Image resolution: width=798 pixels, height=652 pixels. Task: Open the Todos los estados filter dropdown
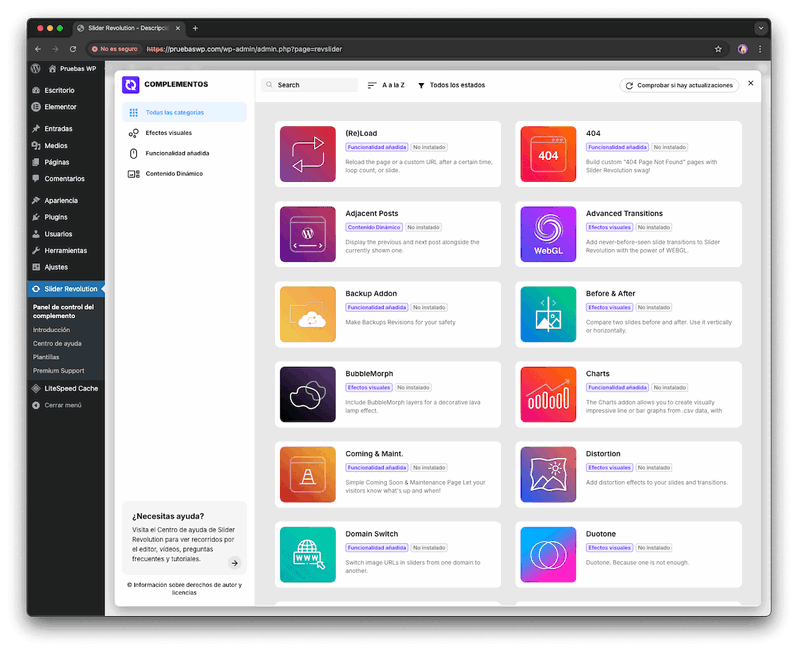pyautogui.click(x=451, y=85)
